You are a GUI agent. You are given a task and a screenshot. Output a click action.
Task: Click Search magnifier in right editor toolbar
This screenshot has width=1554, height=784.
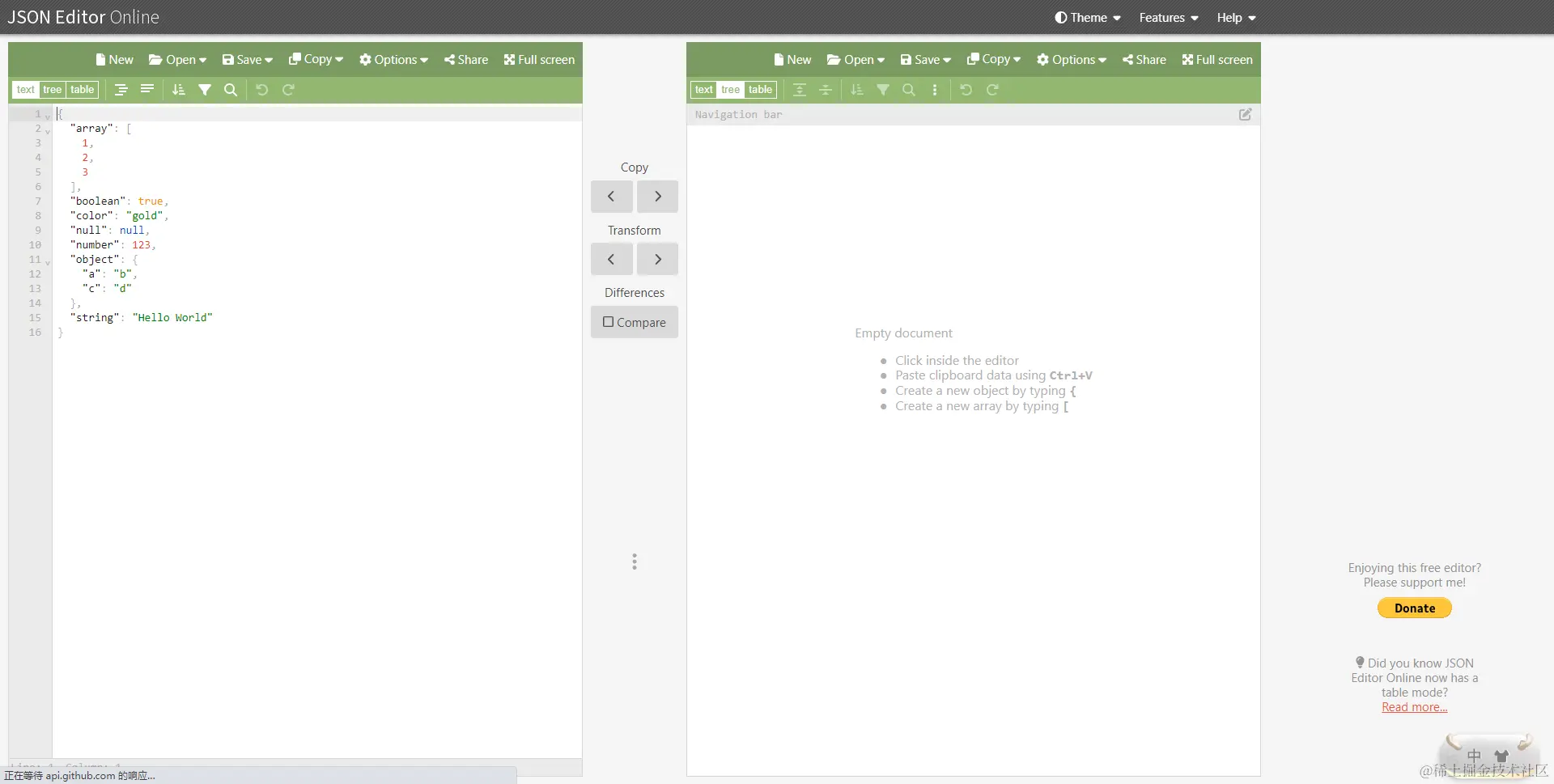(x=909, y=90)
